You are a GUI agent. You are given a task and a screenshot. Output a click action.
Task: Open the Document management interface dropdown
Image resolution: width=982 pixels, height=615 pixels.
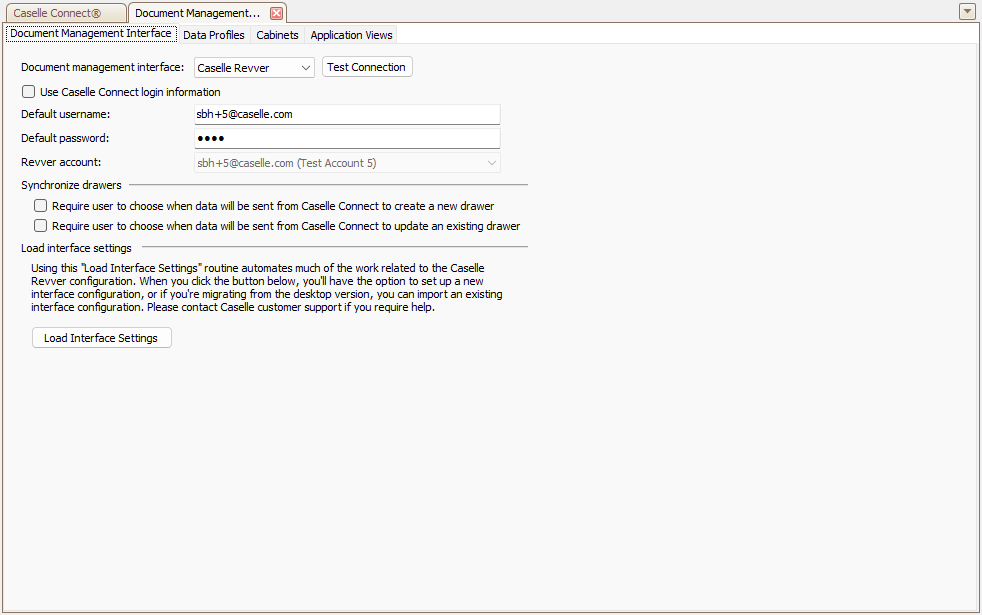click(254, 68)
